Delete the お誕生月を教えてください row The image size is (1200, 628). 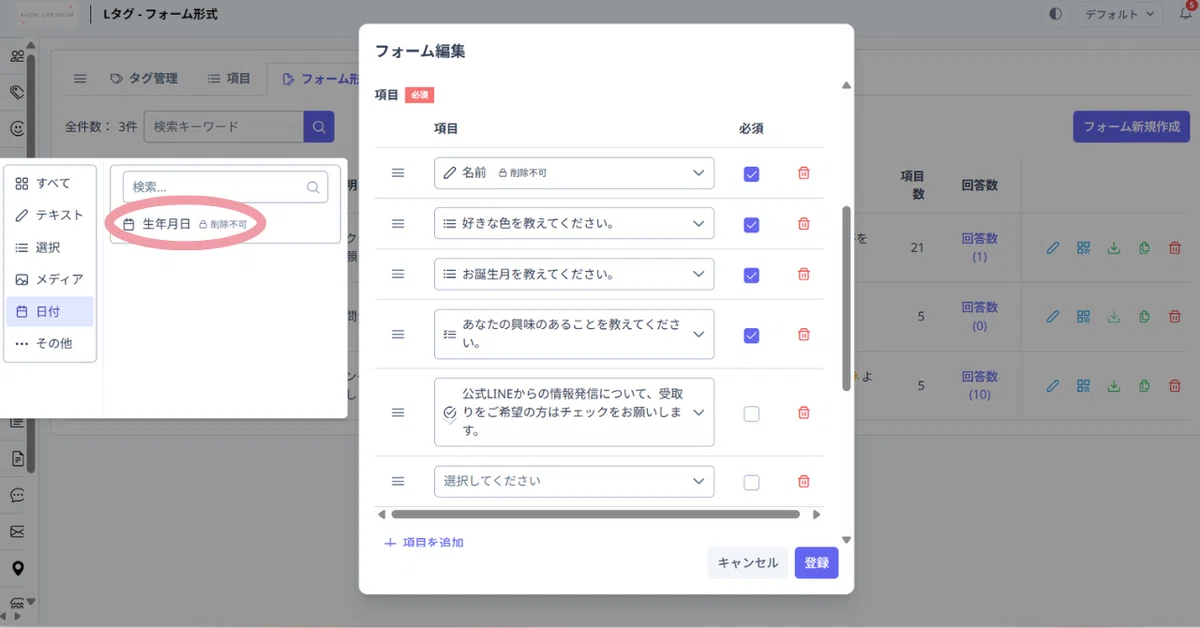click(x=803, y=274)
